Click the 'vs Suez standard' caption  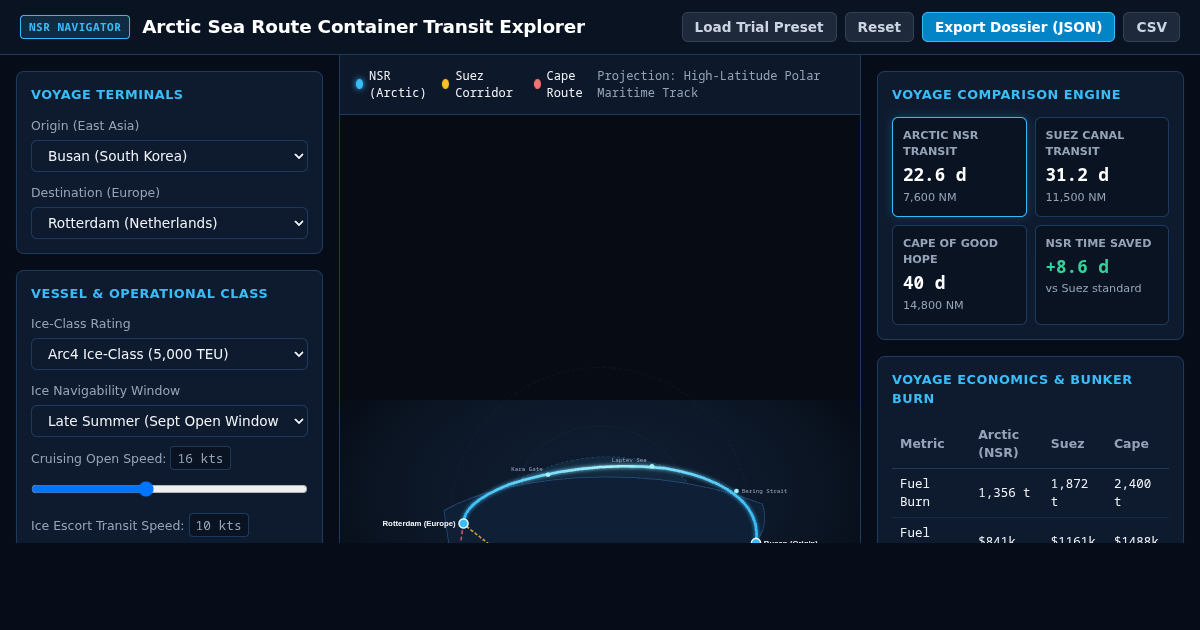[1093, 288]
